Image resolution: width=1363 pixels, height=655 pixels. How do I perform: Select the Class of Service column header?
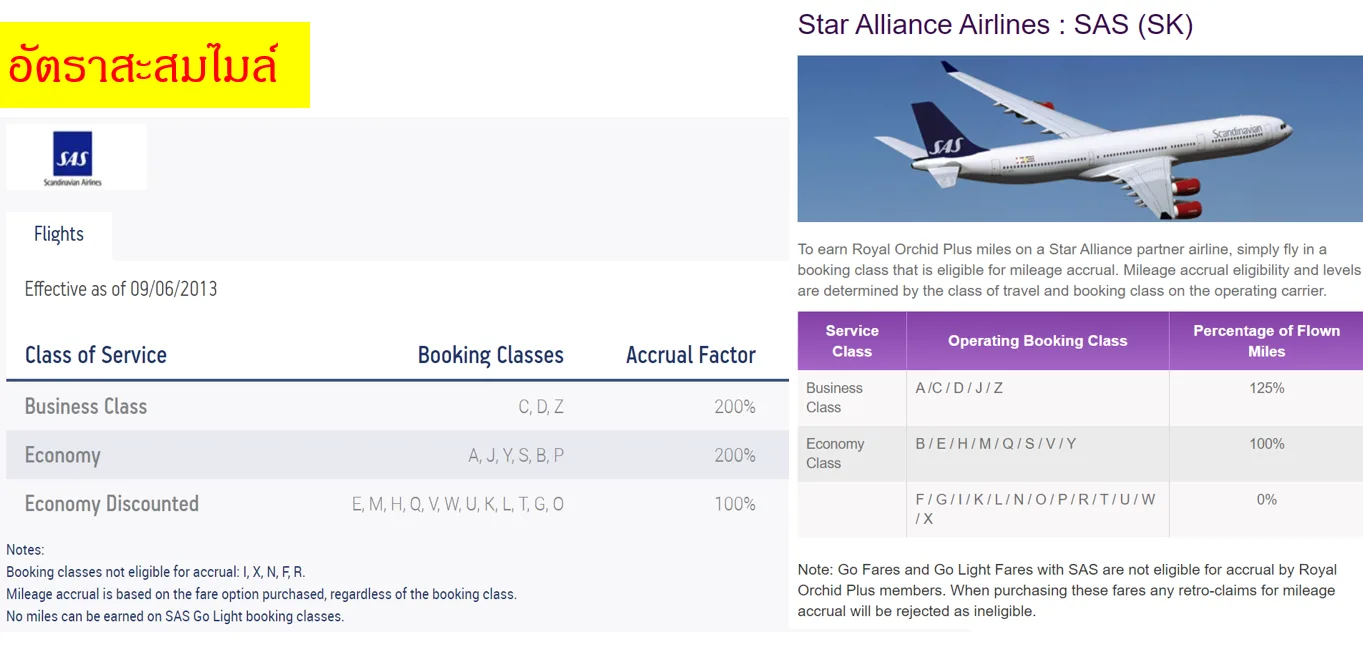tap(96, 355)
